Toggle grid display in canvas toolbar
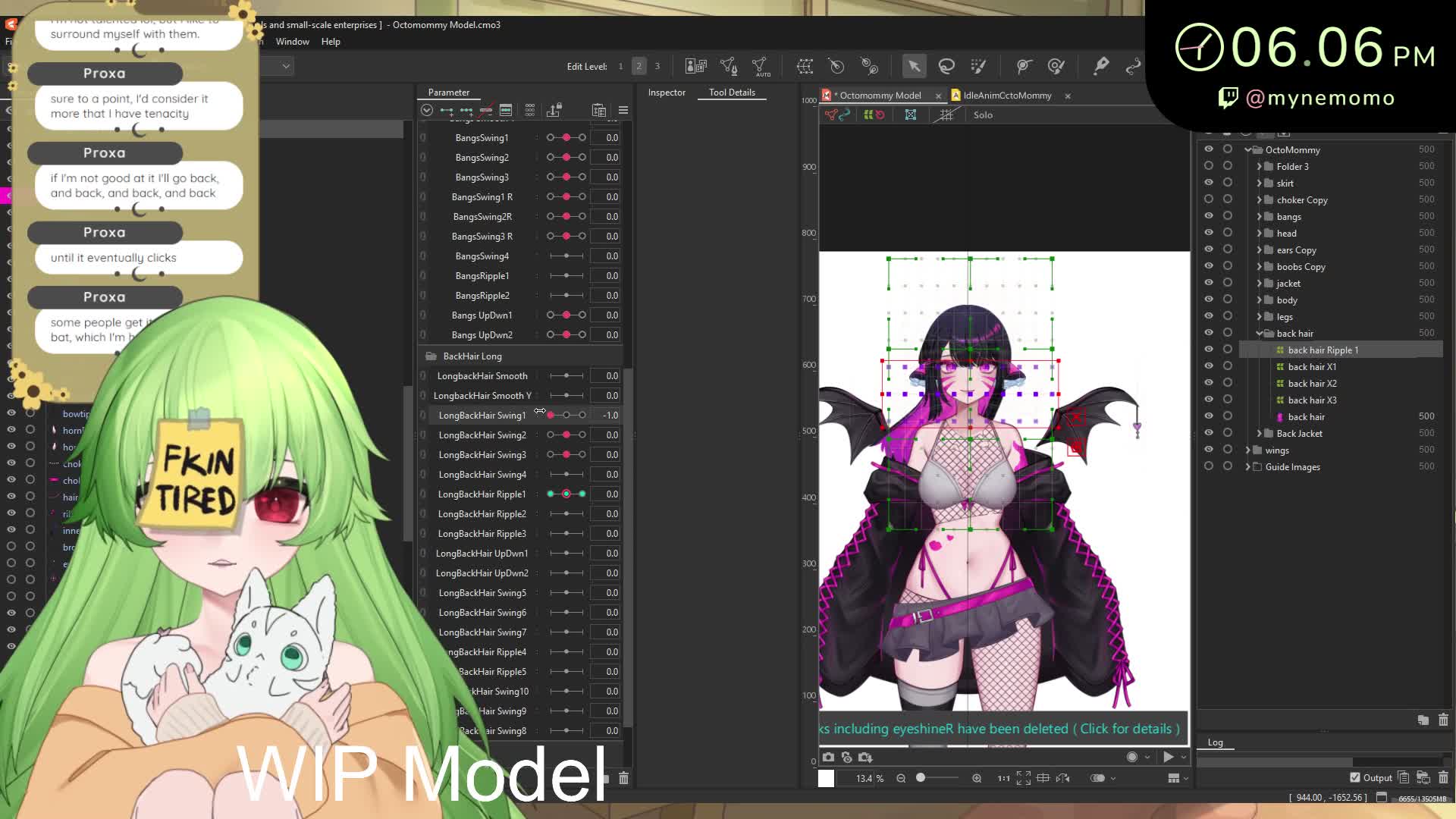The image size is (1456, 819). click(946, 115)
